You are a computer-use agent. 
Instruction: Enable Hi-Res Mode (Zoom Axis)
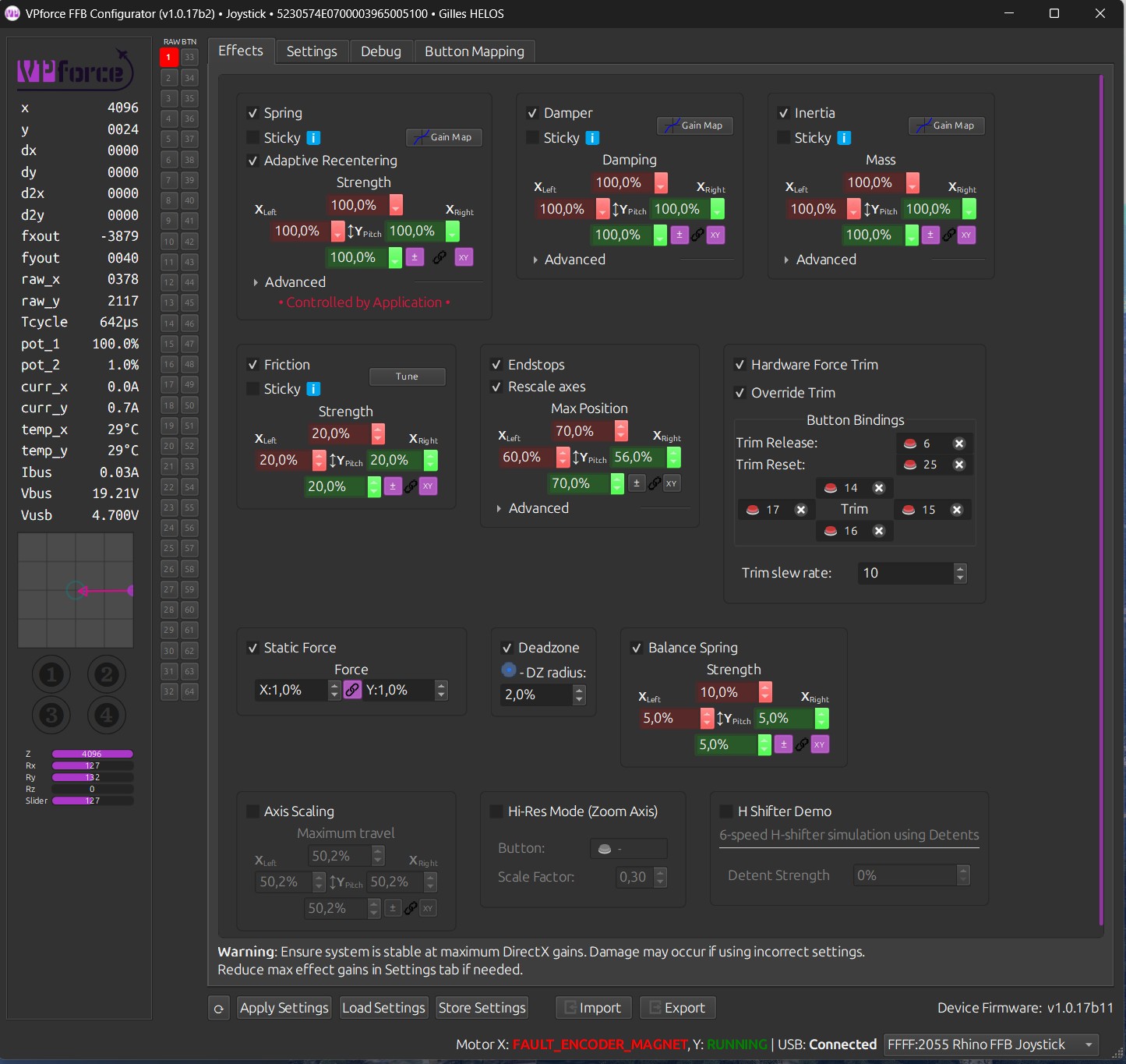[x=496, y=811]
